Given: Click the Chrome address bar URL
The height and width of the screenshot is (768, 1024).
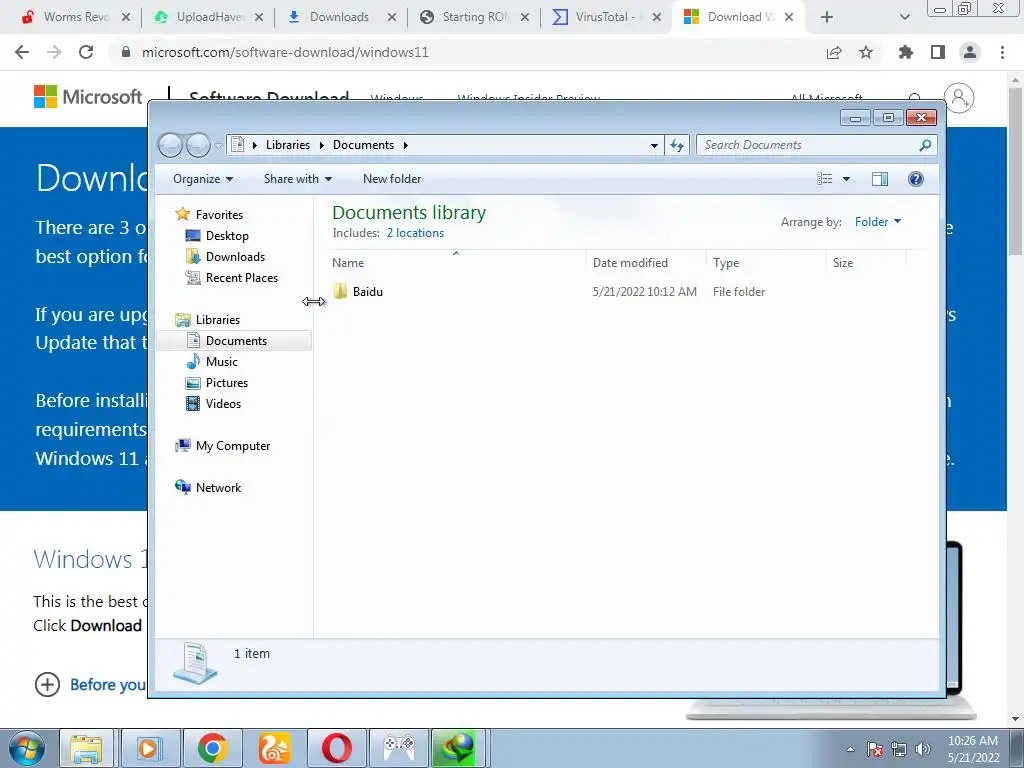Looking at the screenshot, I should point(285,52).
